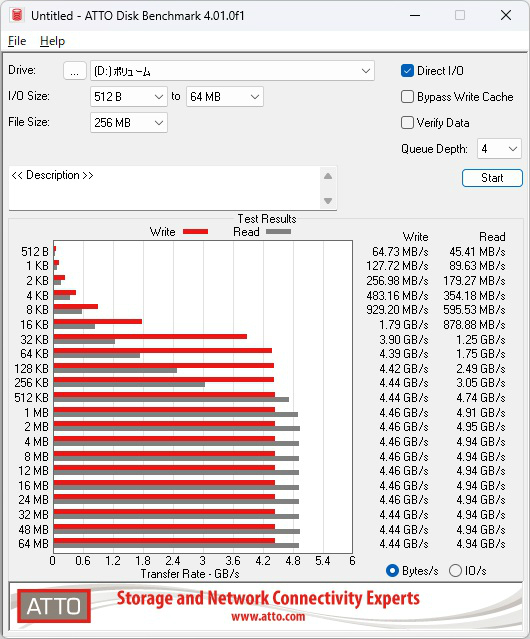Expand the 256 MB File Size dropdown
The height and width of the screenshot is (639, 530).
pyautogui.click(x=129, y=123)
